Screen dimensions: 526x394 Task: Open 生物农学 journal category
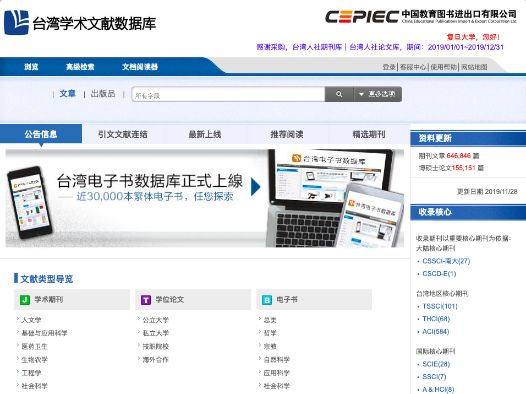pyautogui.click(x=35, y=359)
